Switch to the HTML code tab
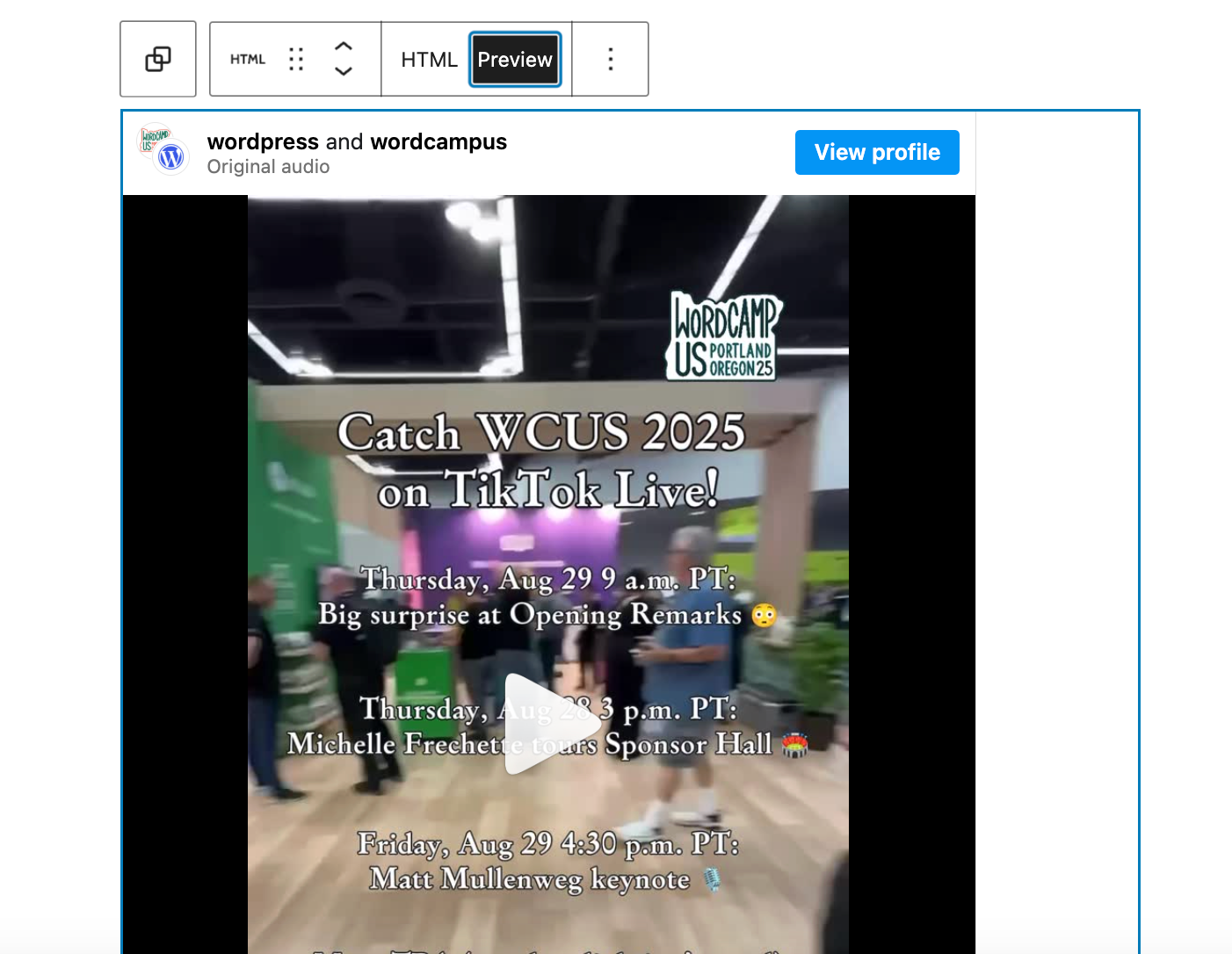 [x=429, y=59]
